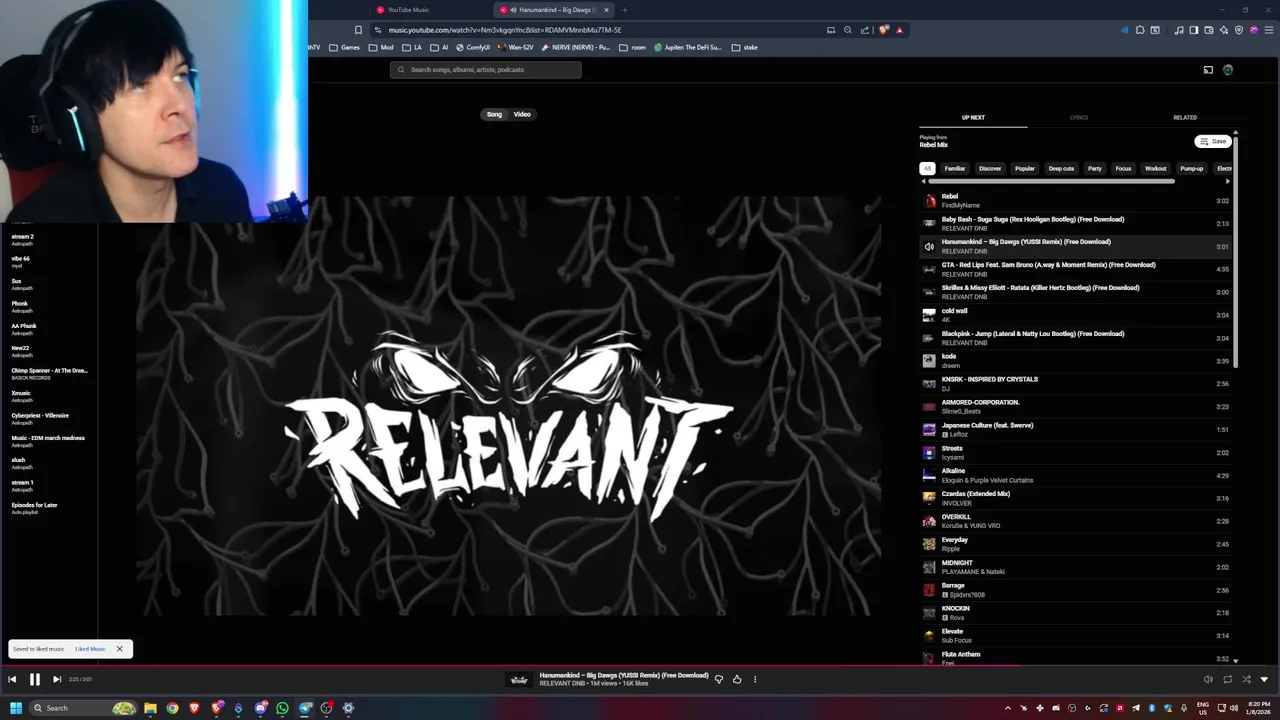Open the volume control
This screenshot has height=720, width=1280.
pos(1208,679)
